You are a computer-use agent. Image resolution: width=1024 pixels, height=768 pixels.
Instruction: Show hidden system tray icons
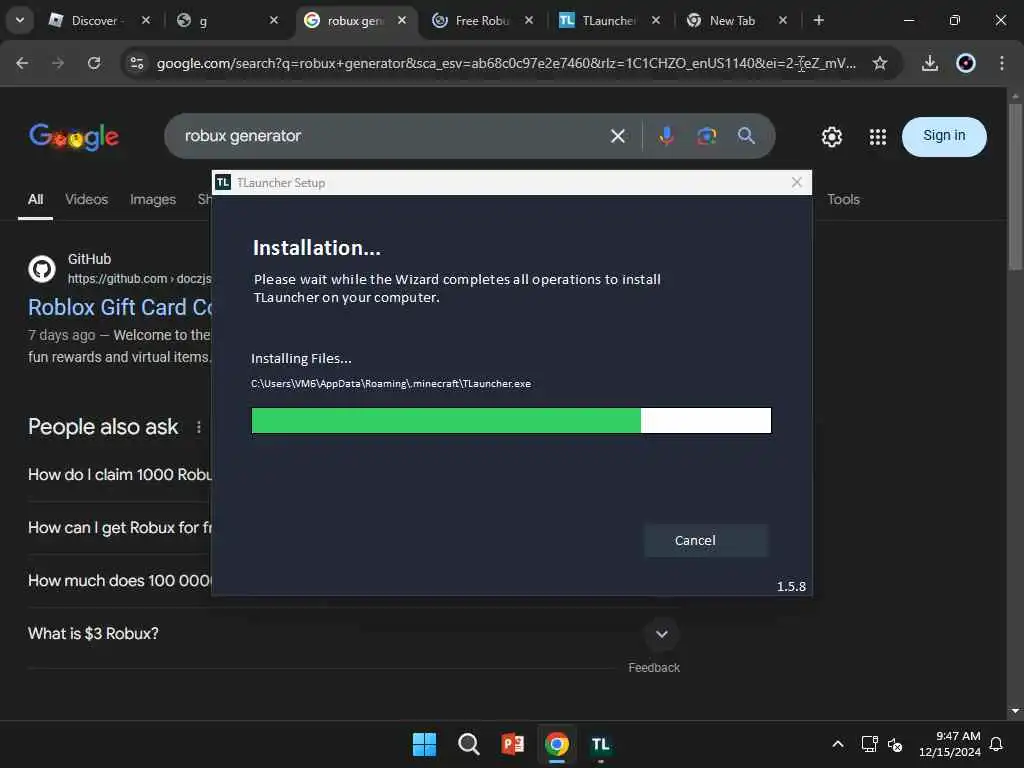tap(838, 744)
